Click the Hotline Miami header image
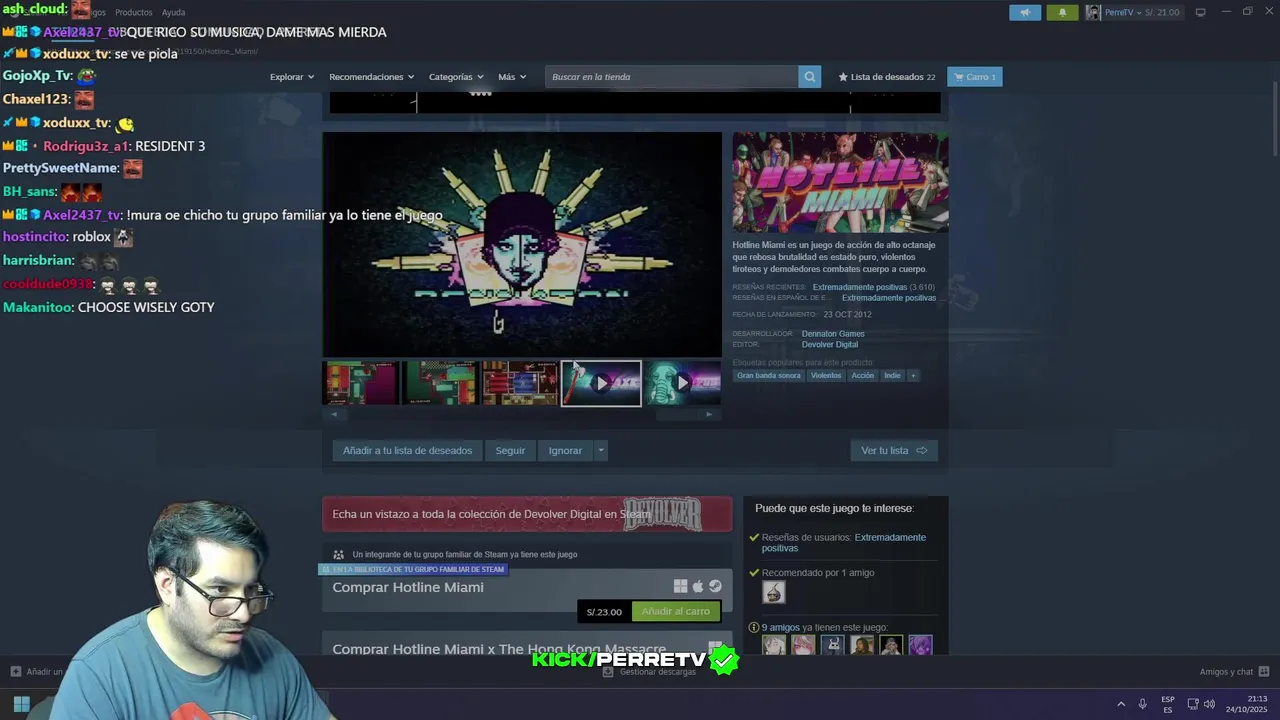Viewport: 1280px width, 720px height. pyautogui.click(x=840, y=182)
